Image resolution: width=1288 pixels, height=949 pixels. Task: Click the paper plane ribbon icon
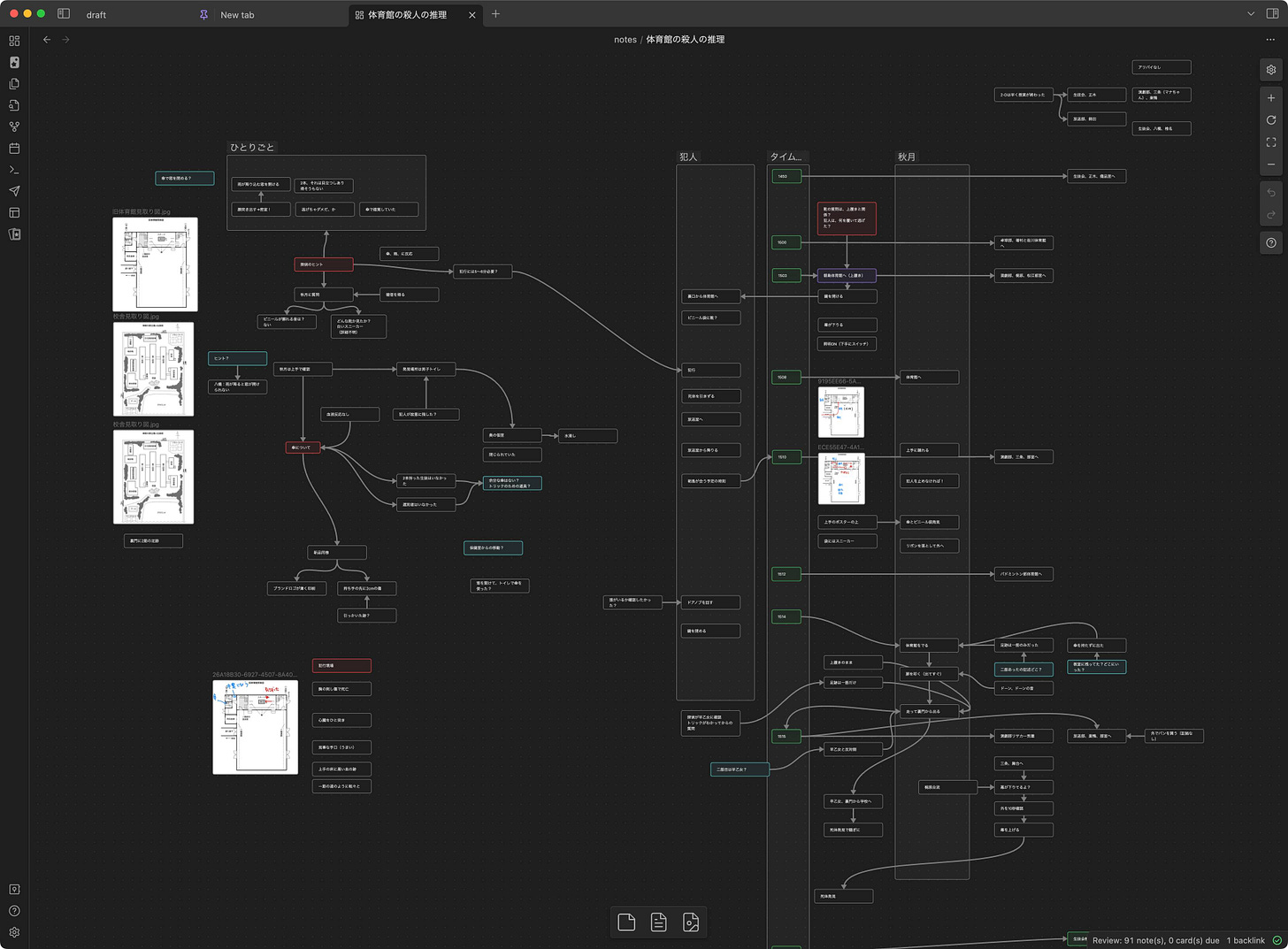tap(14, 191)
